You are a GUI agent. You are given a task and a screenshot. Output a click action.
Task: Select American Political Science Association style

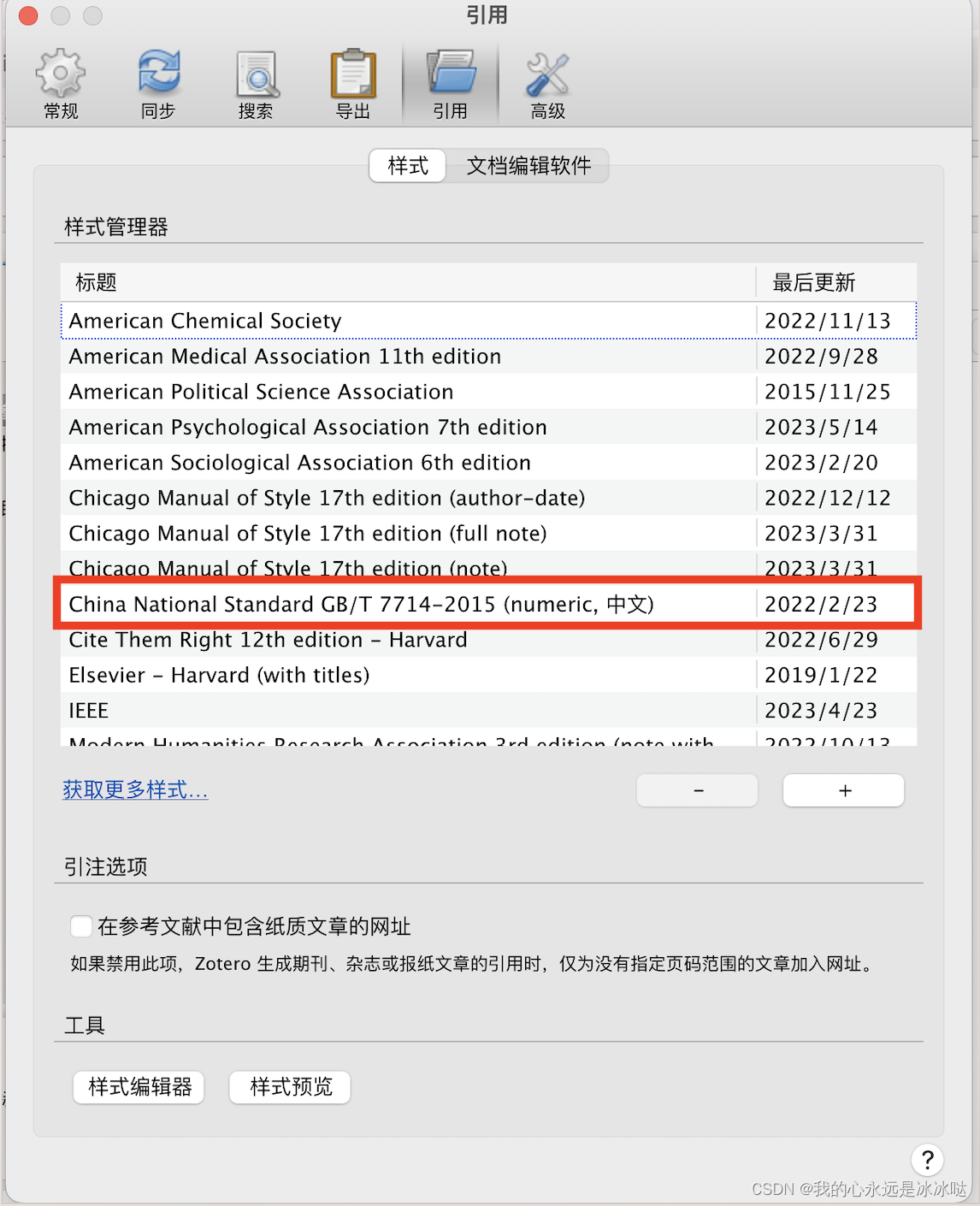coord(488,392)
